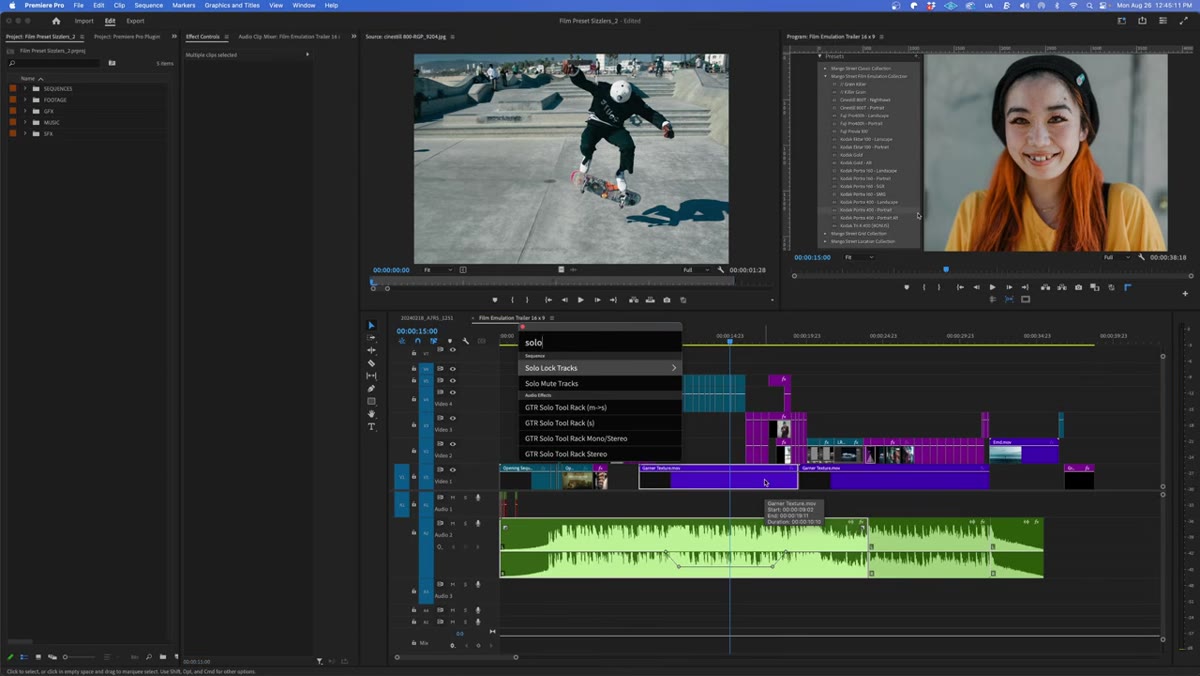
Task: Select the Ripple Edit tool
Action: coord(371,350)
